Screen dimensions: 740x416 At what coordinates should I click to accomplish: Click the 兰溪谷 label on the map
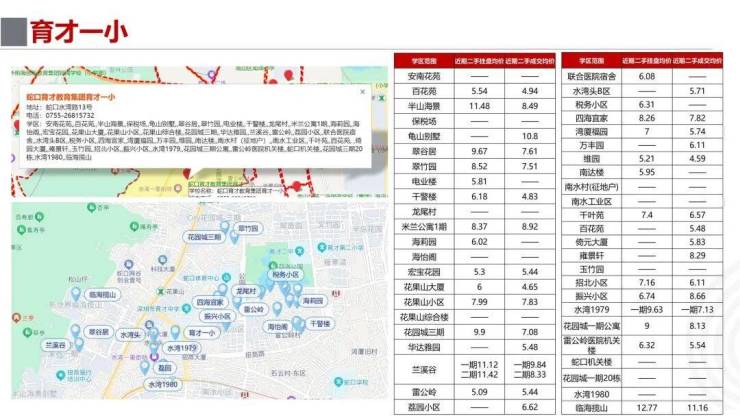point(55,345)
